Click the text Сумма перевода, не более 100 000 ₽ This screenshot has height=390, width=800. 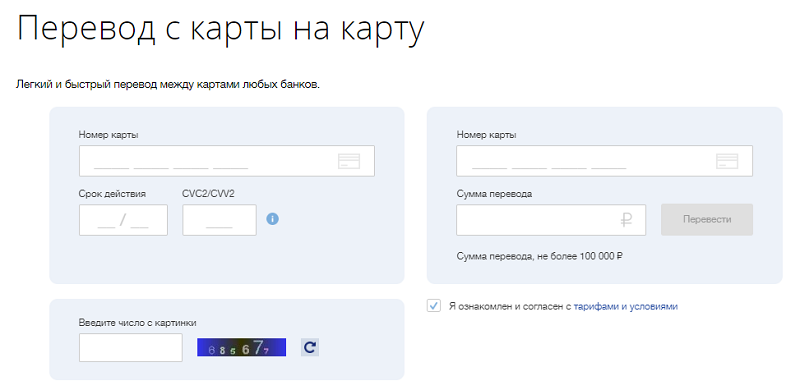click(540, 256)
